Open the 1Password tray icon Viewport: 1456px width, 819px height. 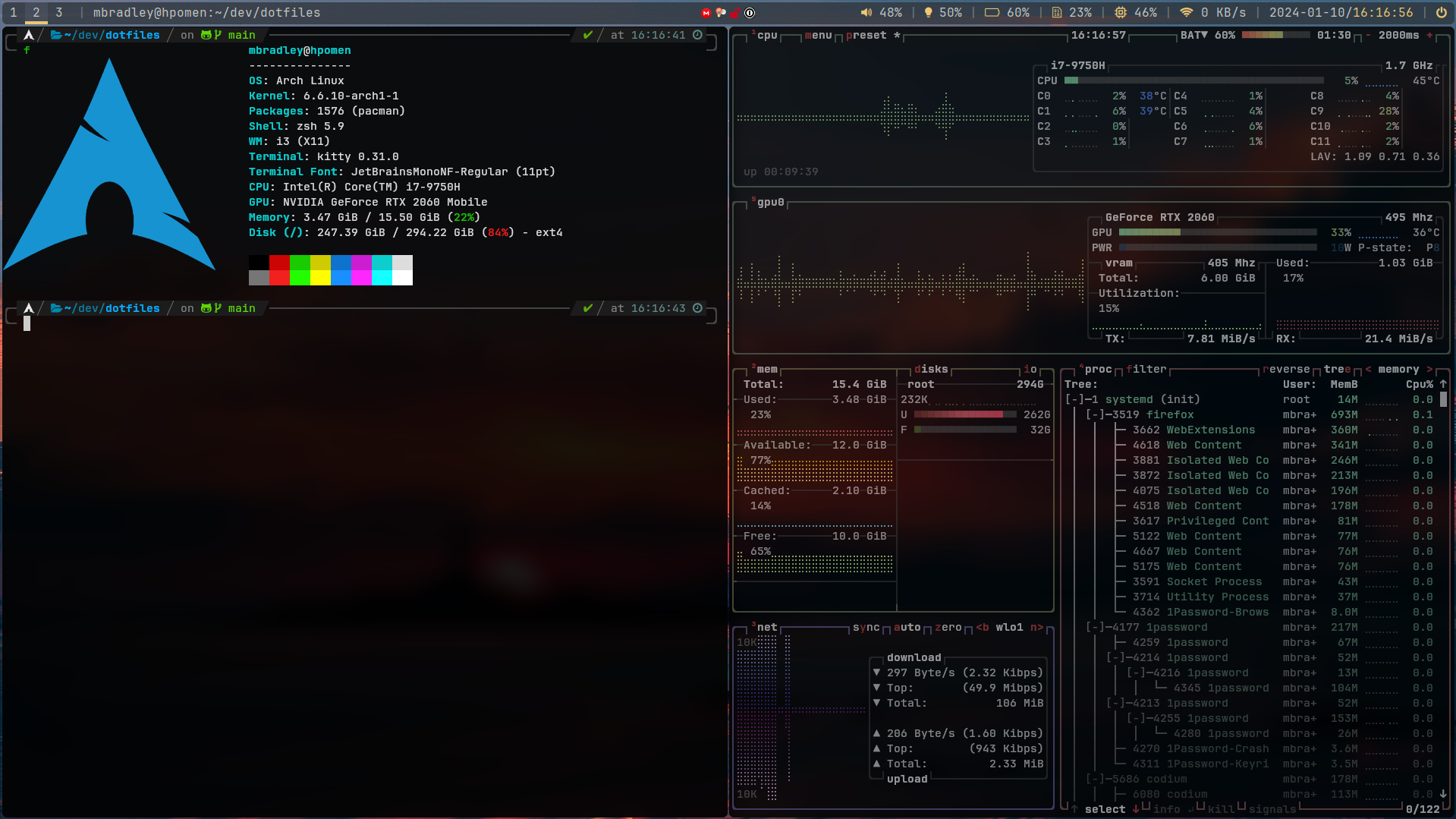(750, 13)
